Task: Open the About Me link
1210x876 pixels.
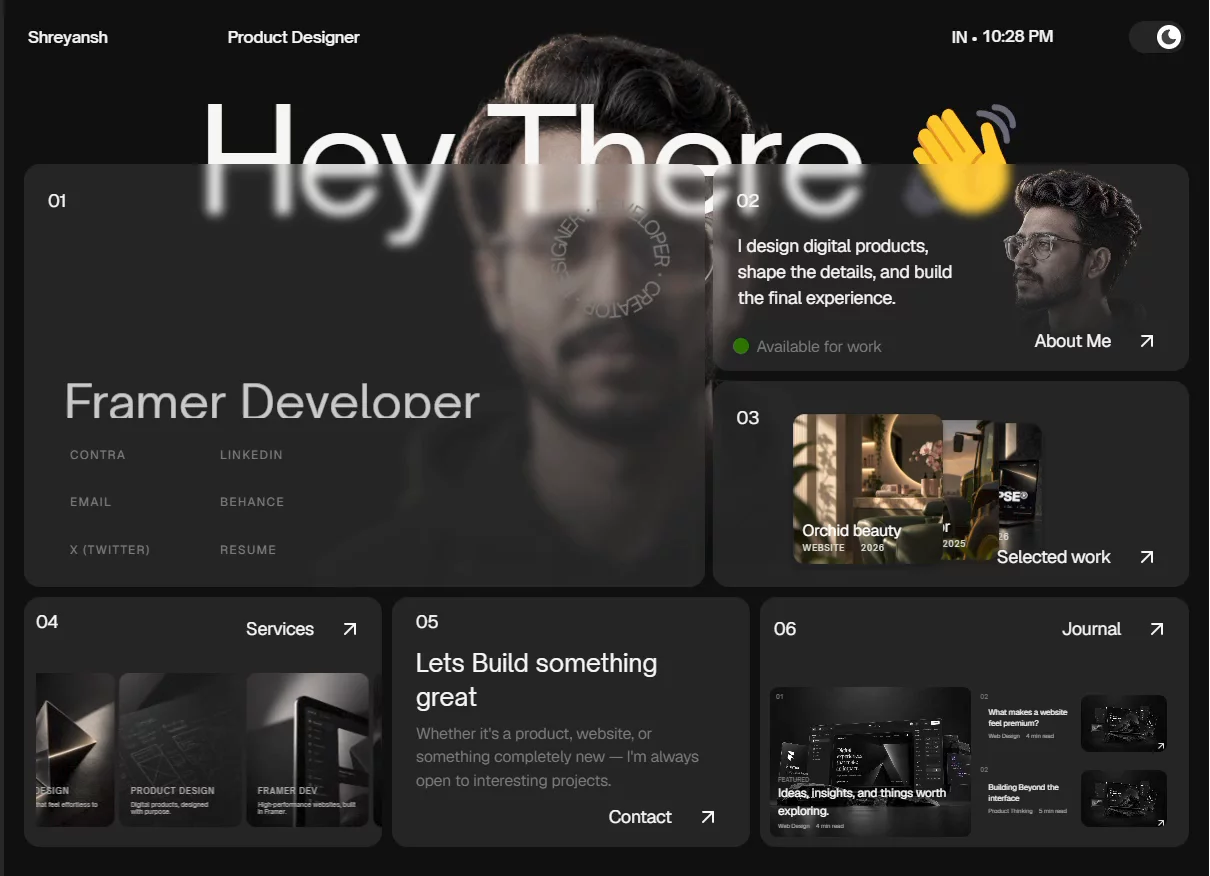Action: point(1073,341)
